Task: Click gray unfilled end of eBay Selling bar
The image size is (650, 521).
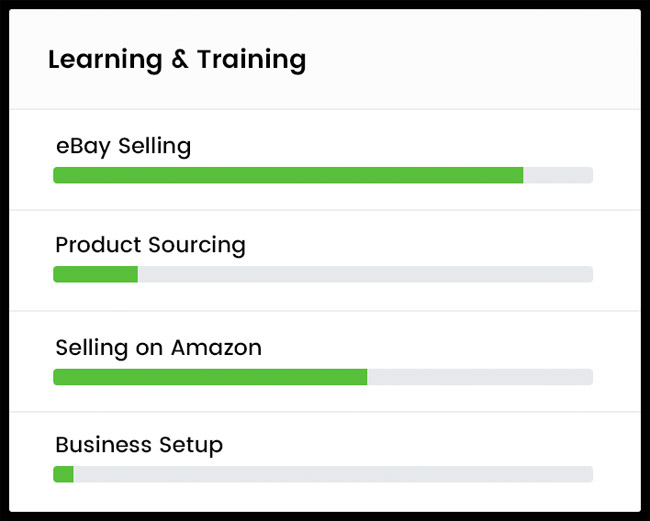Action: point(558,176)
